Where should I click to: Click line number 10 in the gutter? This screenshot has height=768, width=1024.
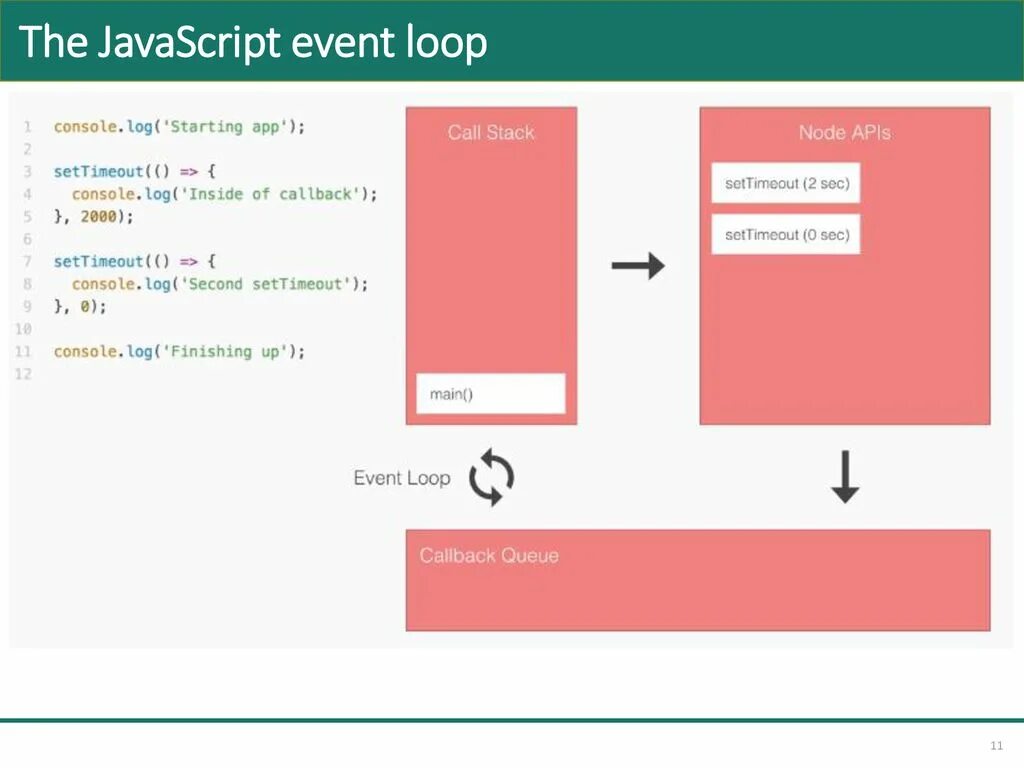click(24, 329)
